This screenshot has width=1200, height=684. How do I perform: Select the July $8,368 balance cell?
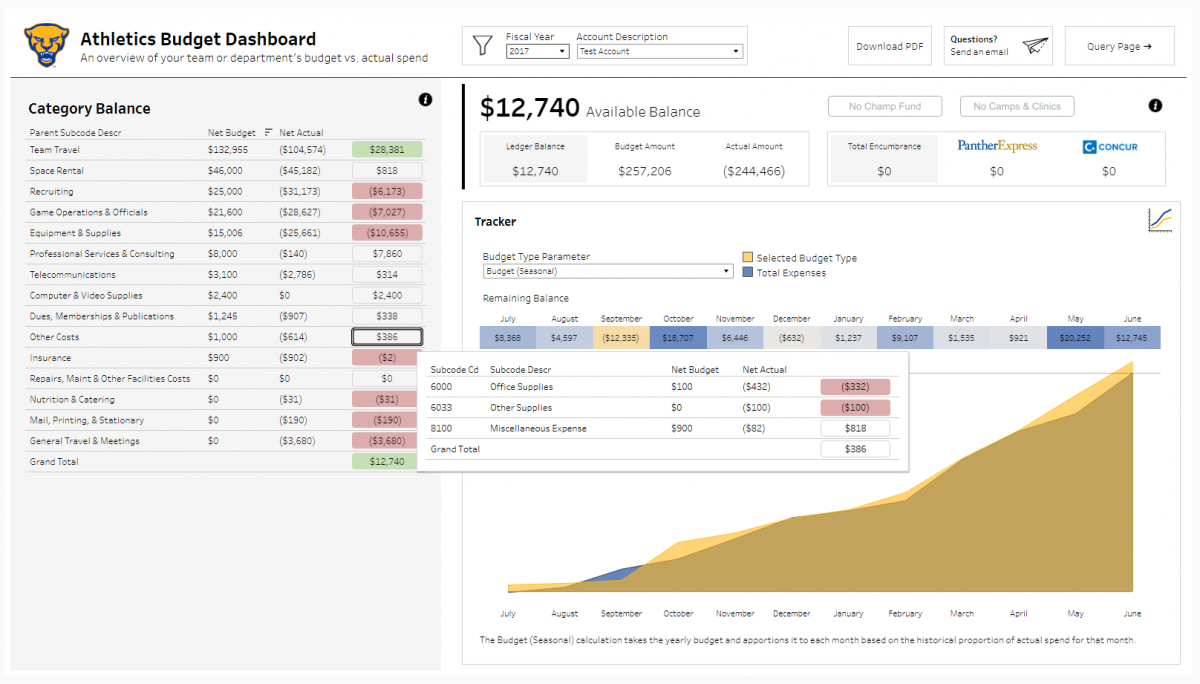tap(507, 338)
